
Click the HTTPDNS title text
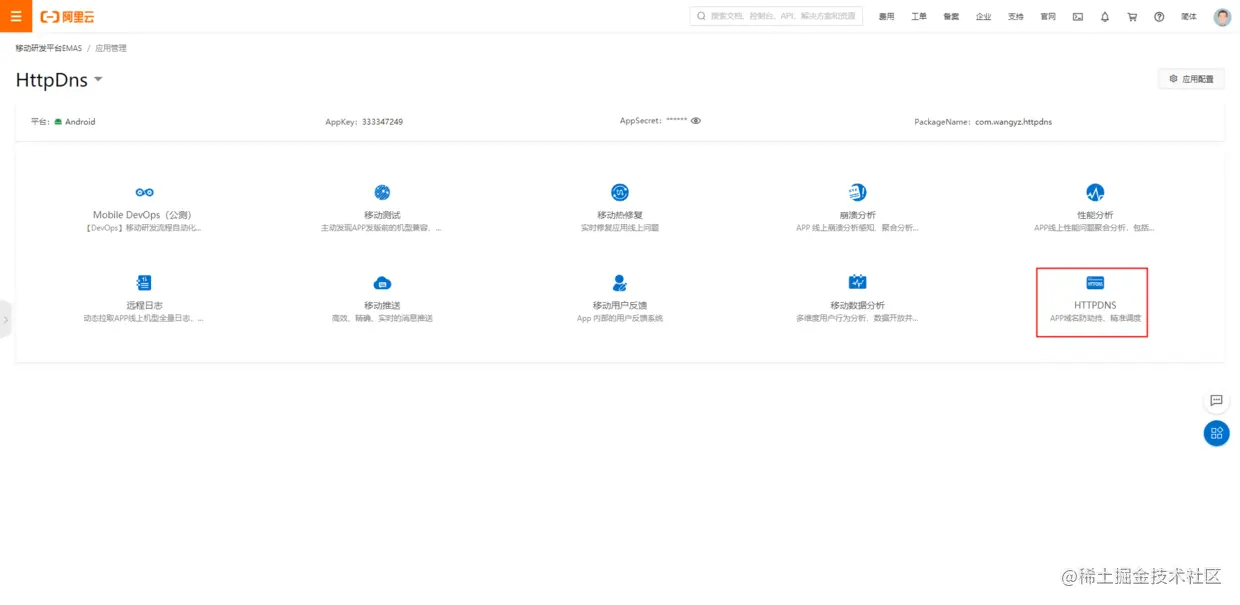coord(1095,305)
